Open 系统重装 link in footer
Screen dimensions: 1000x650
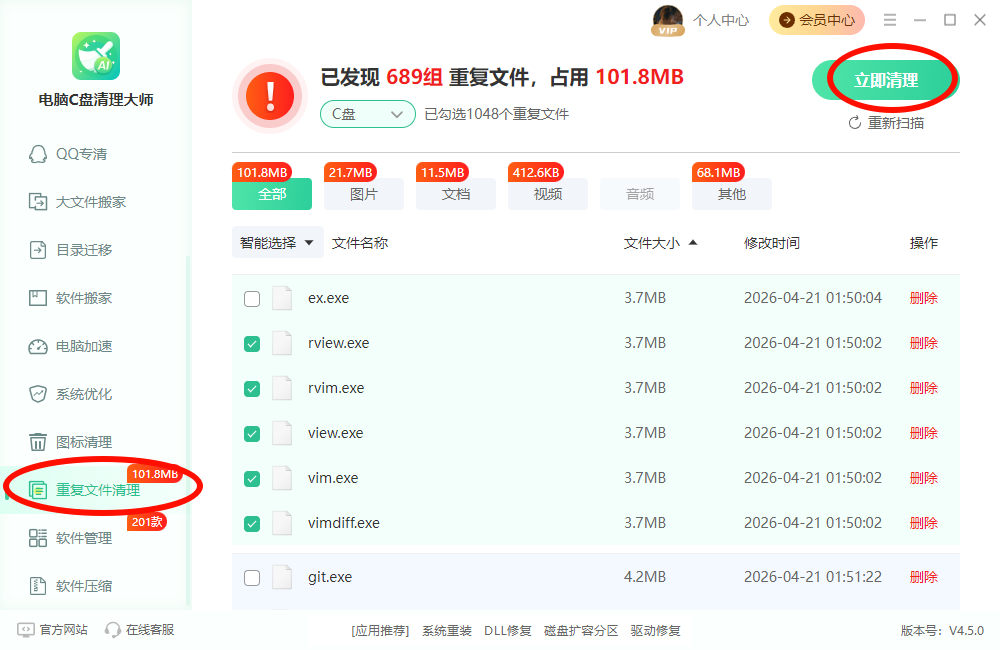[x=446, y=631]
